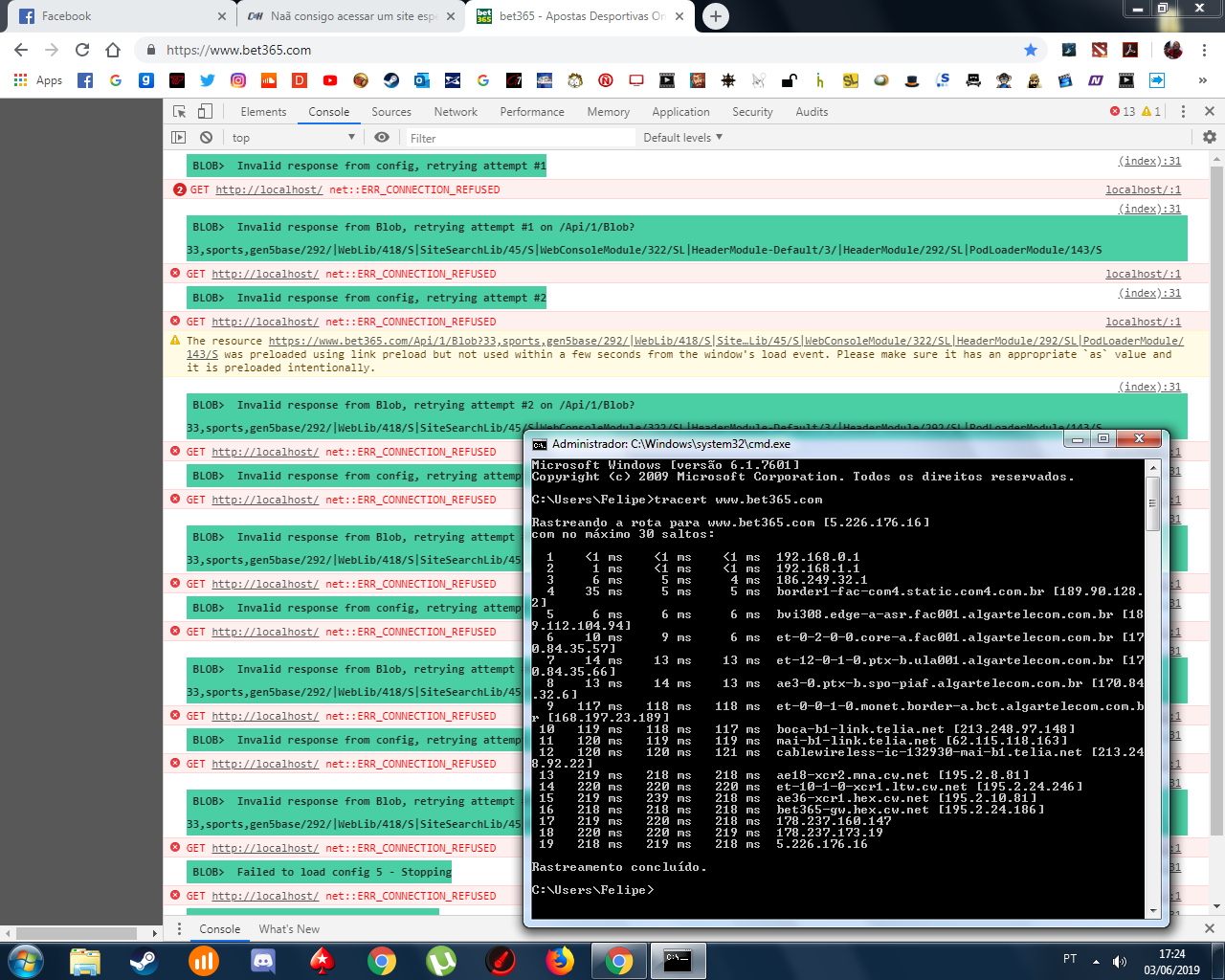Open the Apps shortcut in bookmarks bar
Viewport: 1225px width, 980px height.
38,80
